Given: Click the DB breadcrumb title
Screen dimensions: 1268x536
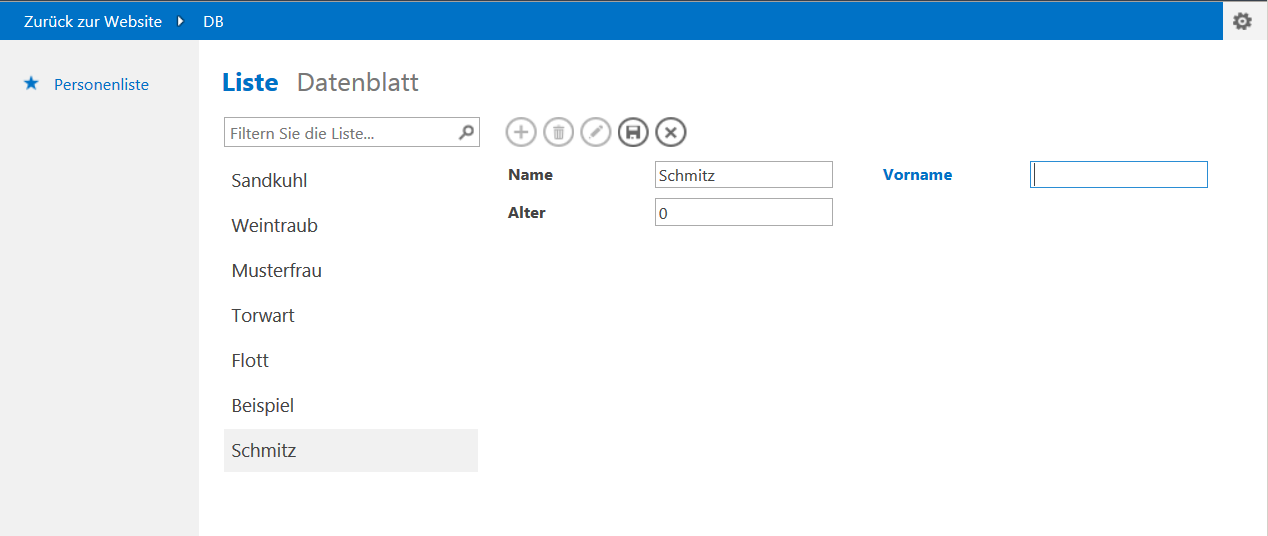Looking at the screenshot, I should tap(213, 21).
